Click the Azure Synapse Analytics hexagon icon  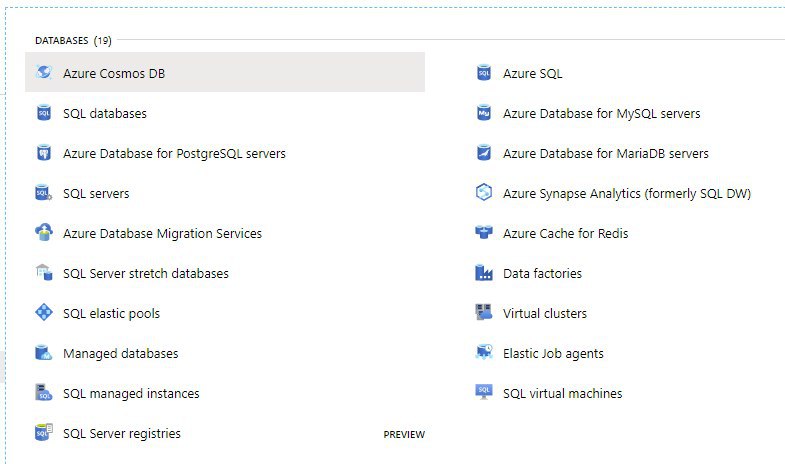point(484,192)
